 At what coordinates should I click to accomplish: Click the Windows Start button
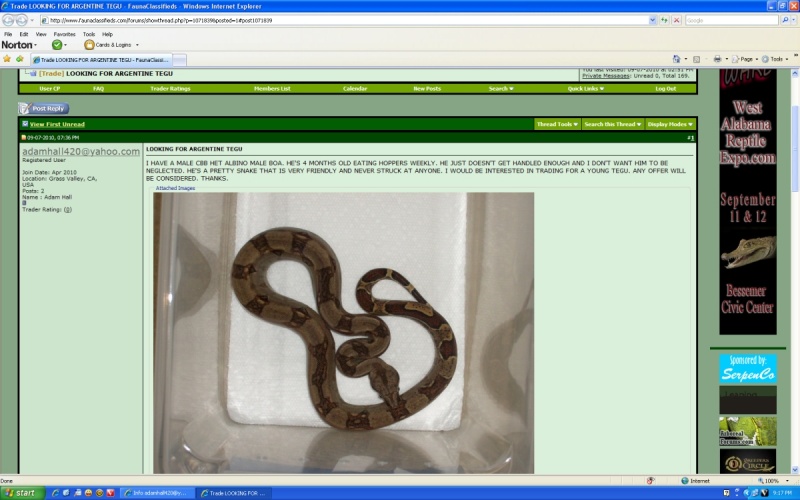point(19,493)
